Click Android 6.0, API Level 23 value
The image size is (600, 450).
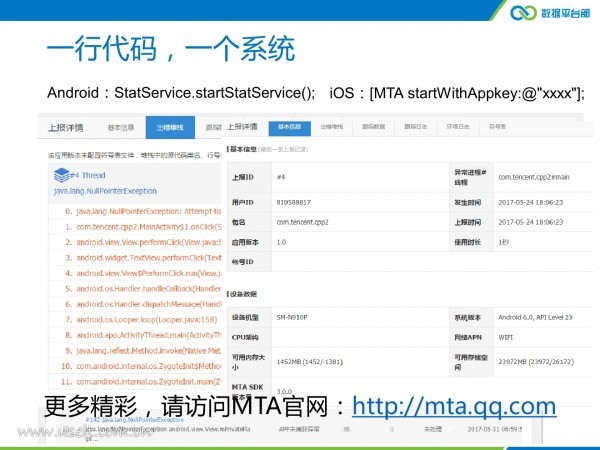tap(535, 317)
